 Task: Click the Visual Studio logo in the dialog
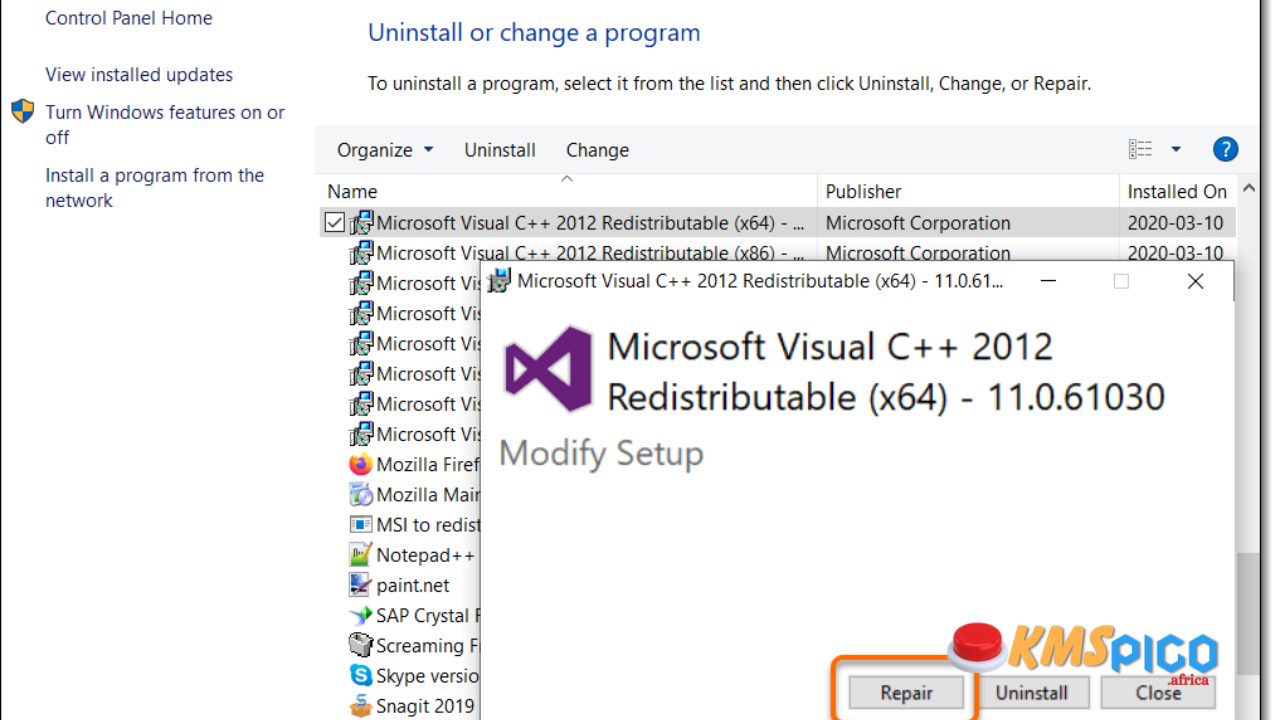[548, 369]
